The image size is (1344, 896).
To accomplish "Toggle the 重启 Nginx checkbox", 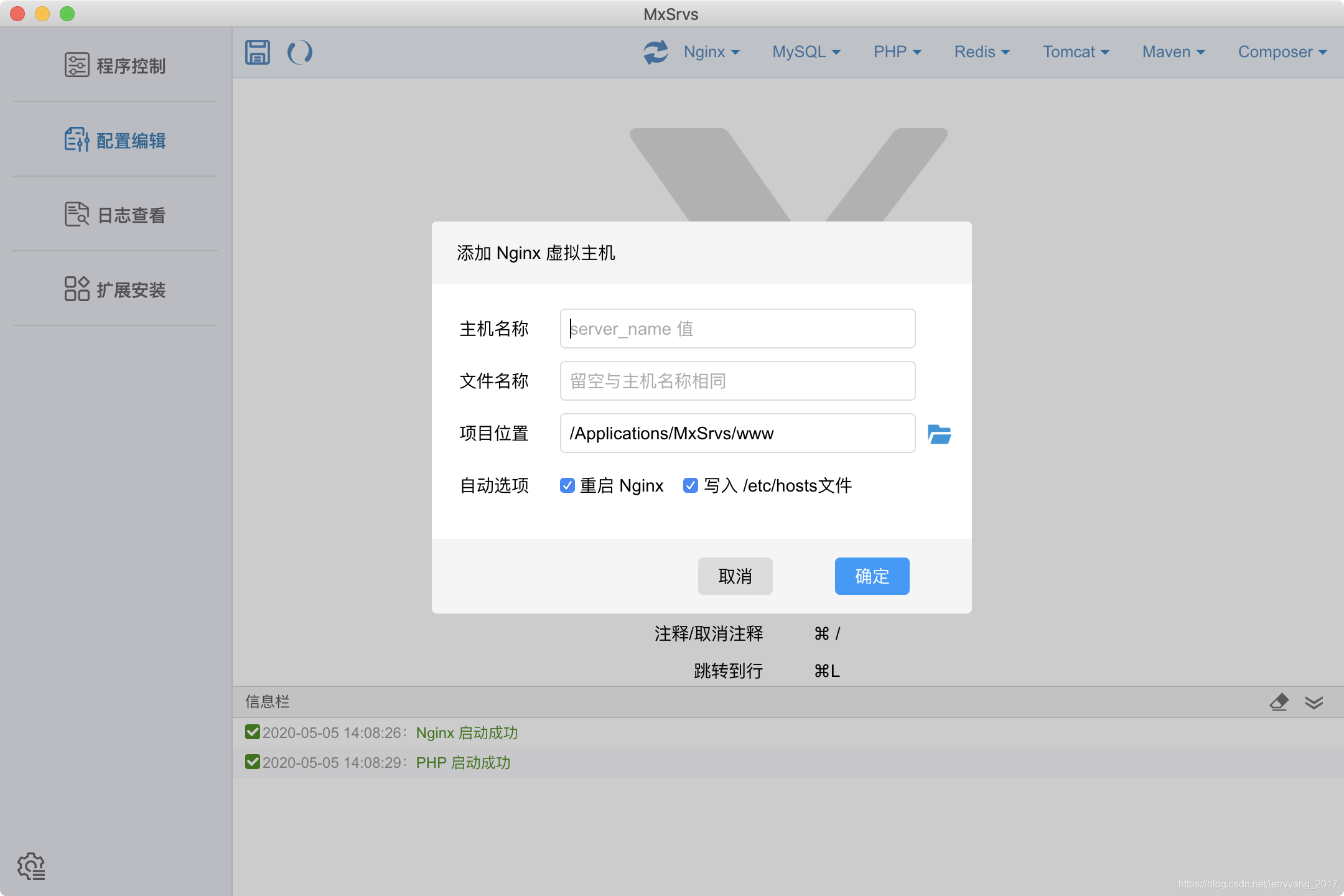I will tap(567, 485).
